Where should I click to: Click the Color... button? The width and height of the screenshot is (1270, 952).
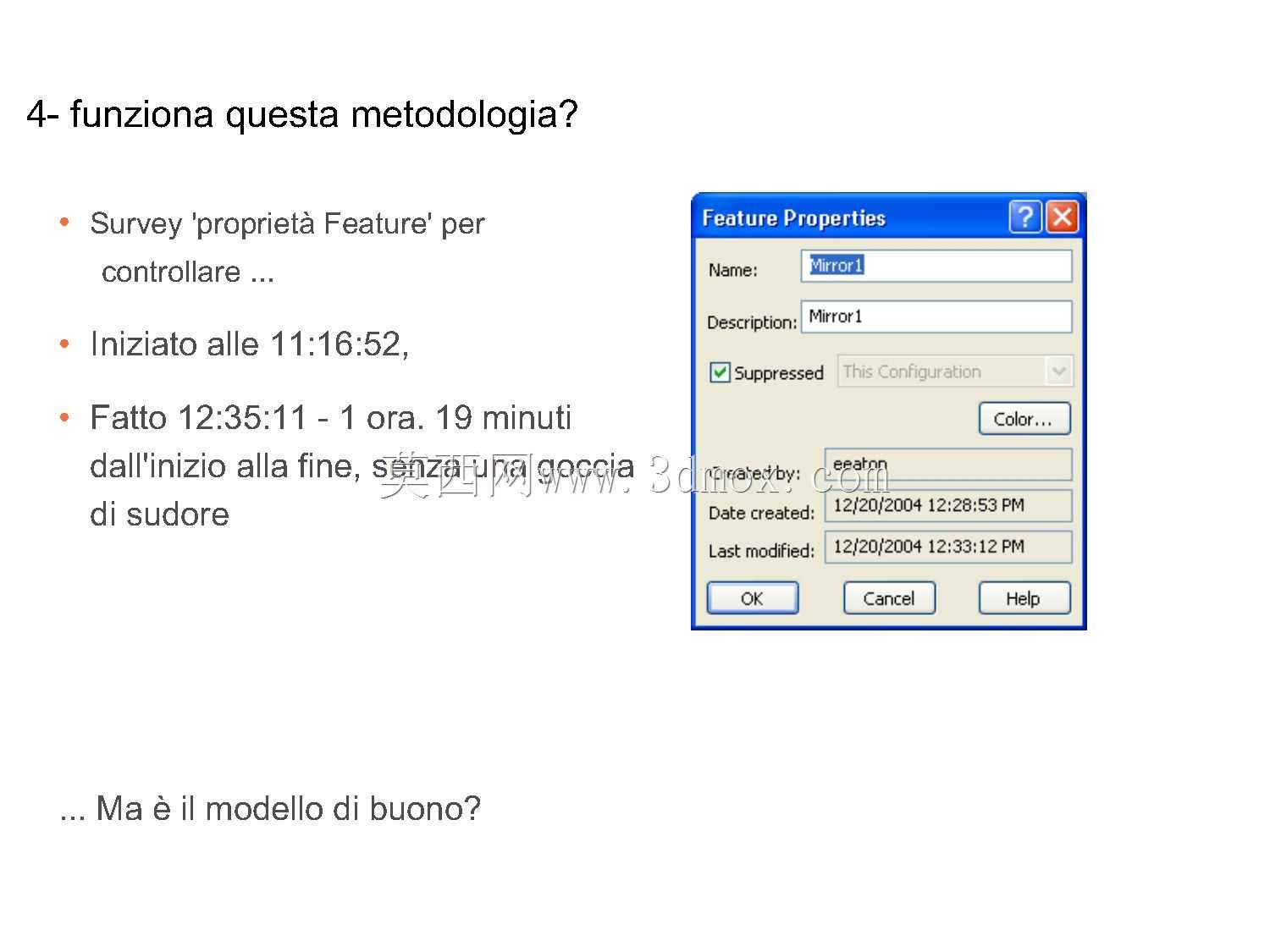[1024, 419]
